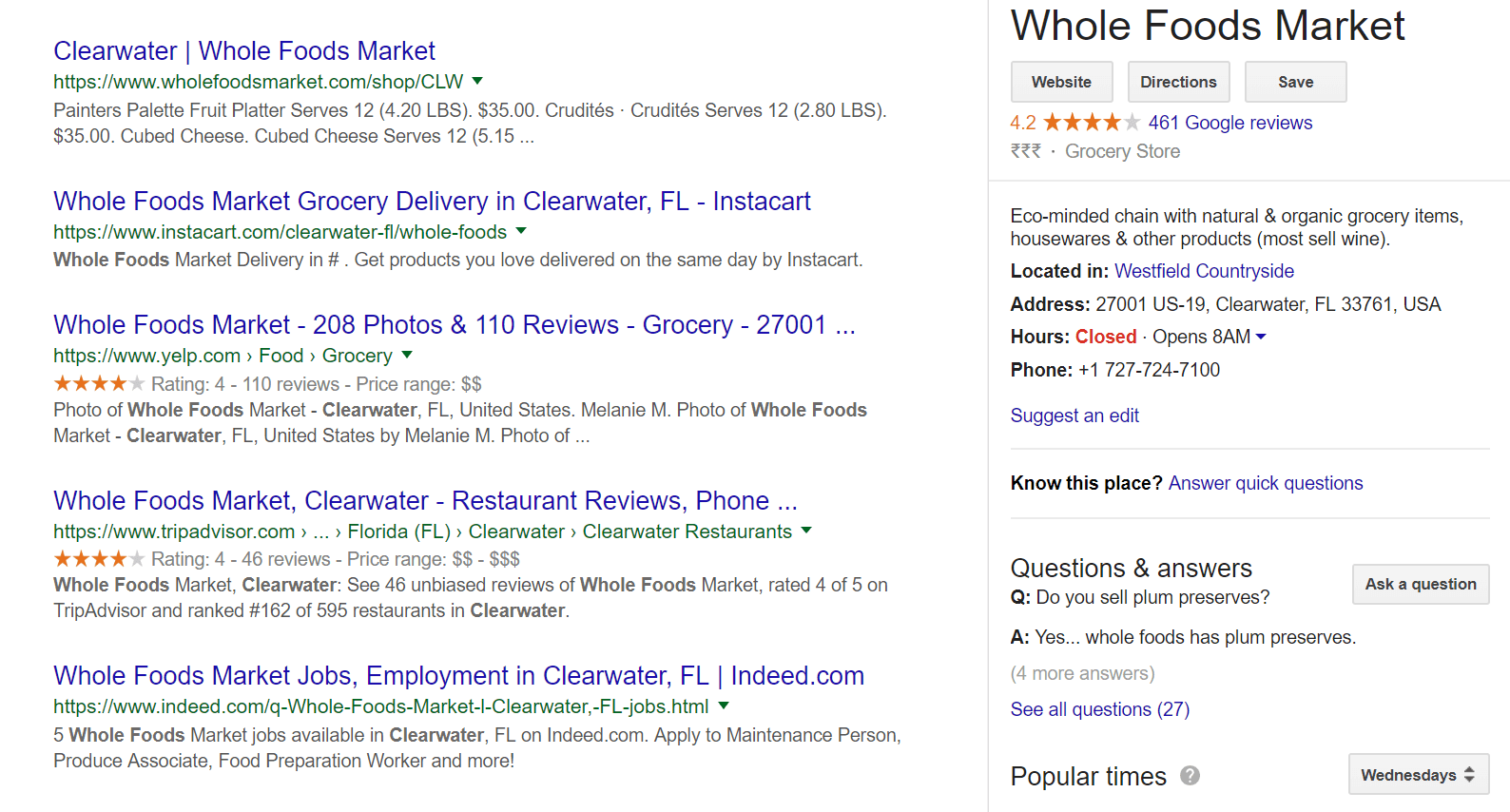Click the Directions button

click(1178, 82)
